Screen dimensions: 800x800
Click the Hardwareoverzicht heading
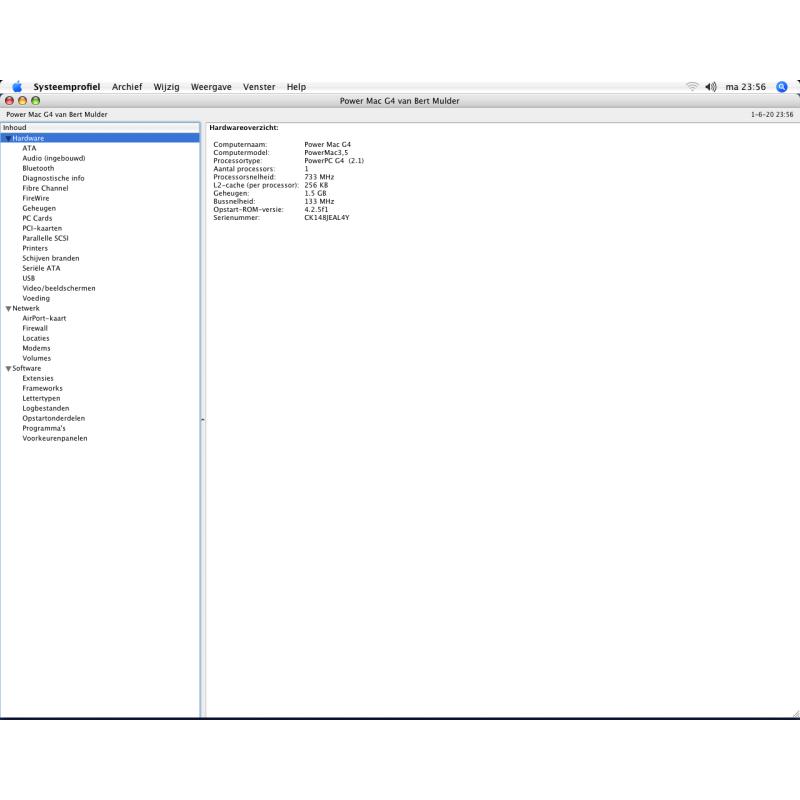coord(244,128)
